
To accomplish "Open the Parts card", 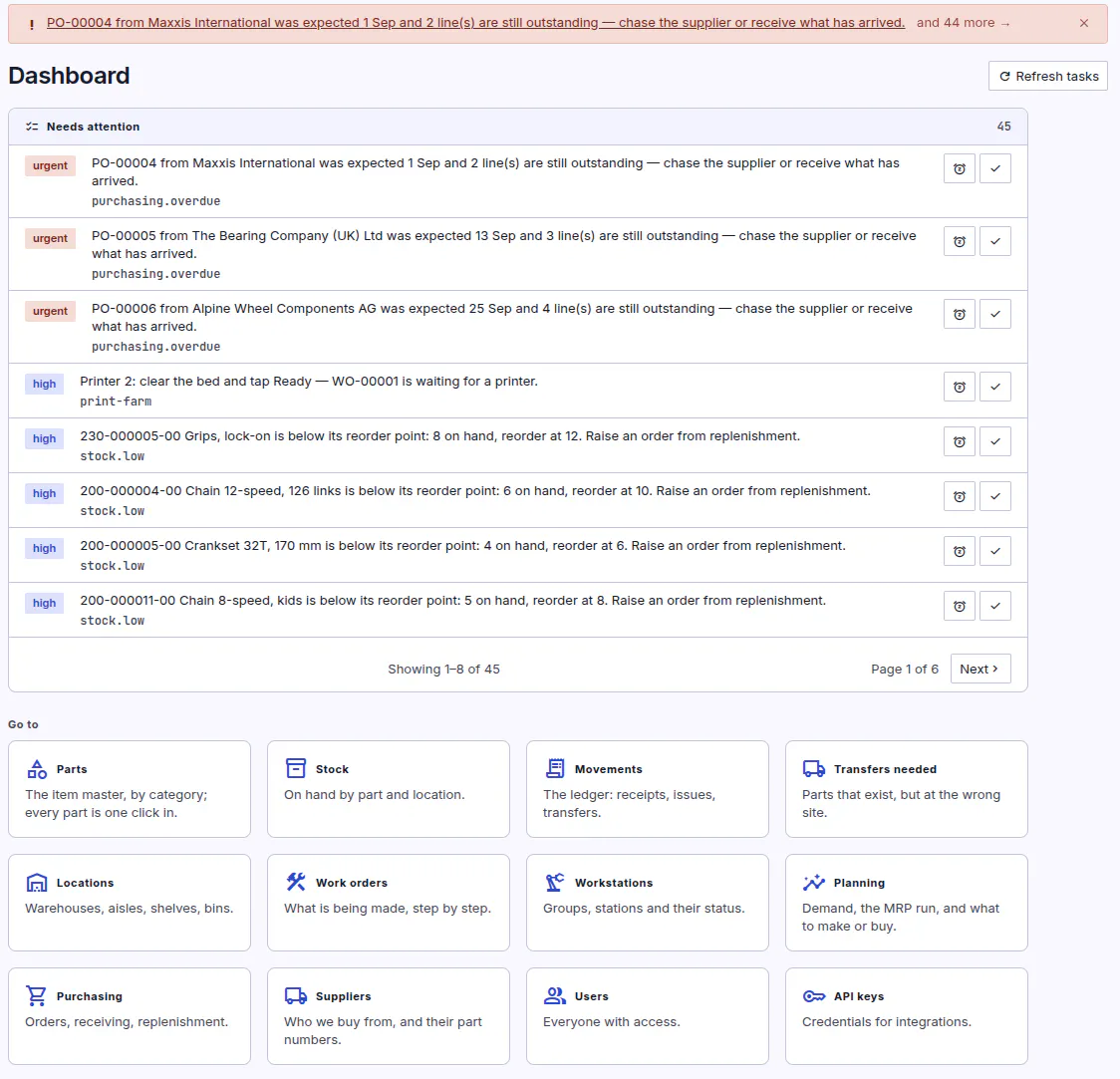I will [x=130, y=789].
